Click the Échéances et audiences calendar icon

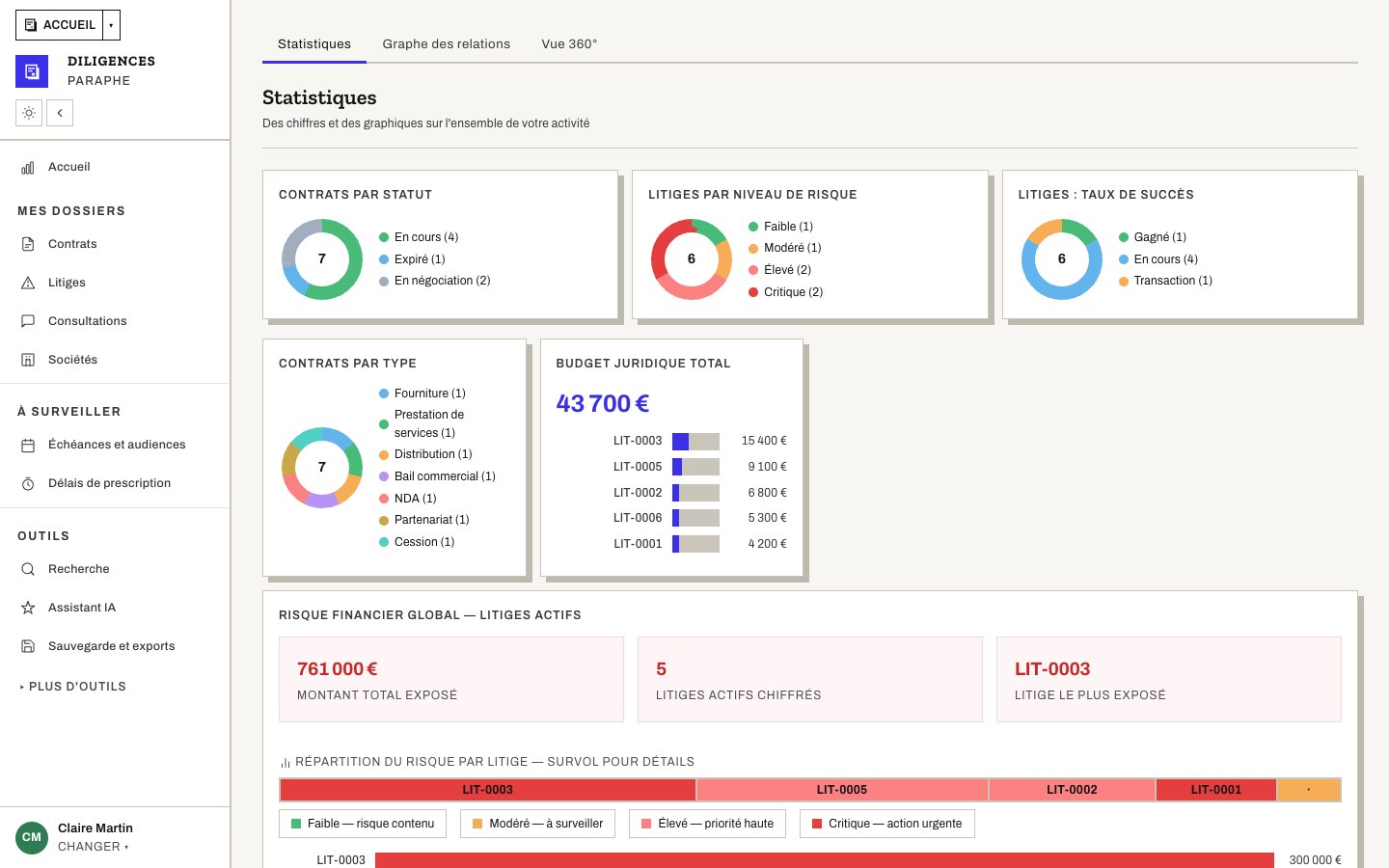28,445
